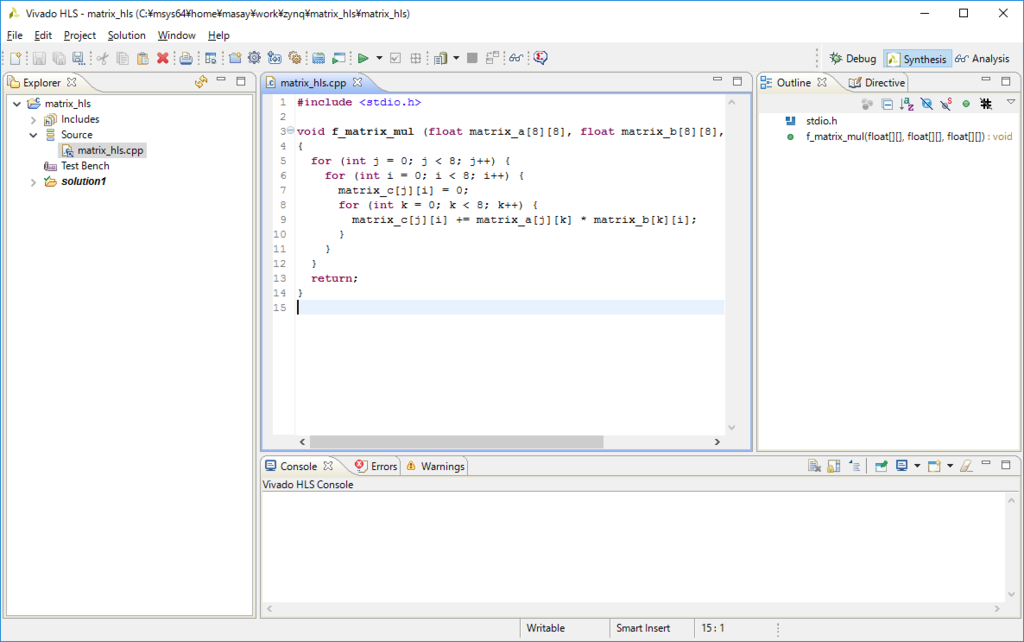Open the Solution menu
Screen dimensions: 1024x642
[x=127, y=35]
